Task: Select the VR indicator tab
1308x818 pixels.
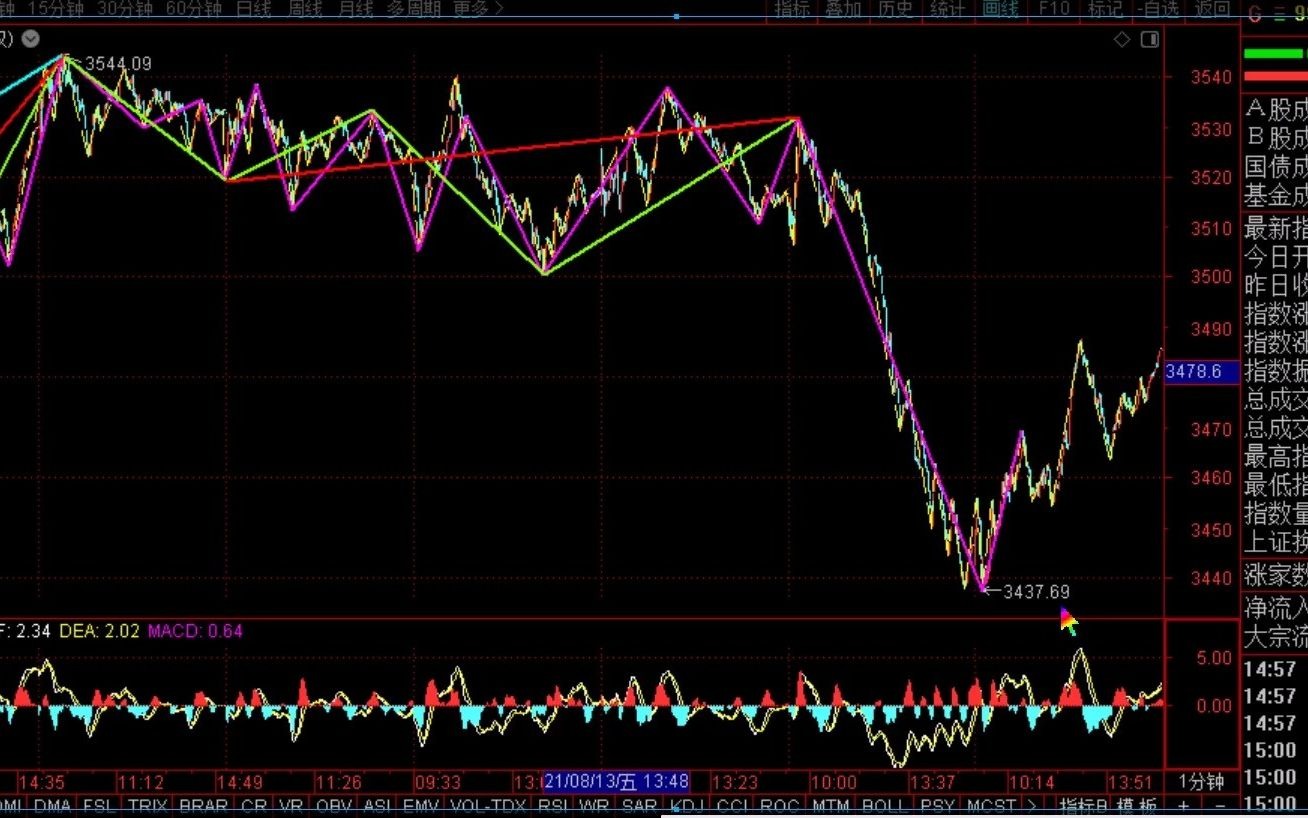Action: coord(292,806)
